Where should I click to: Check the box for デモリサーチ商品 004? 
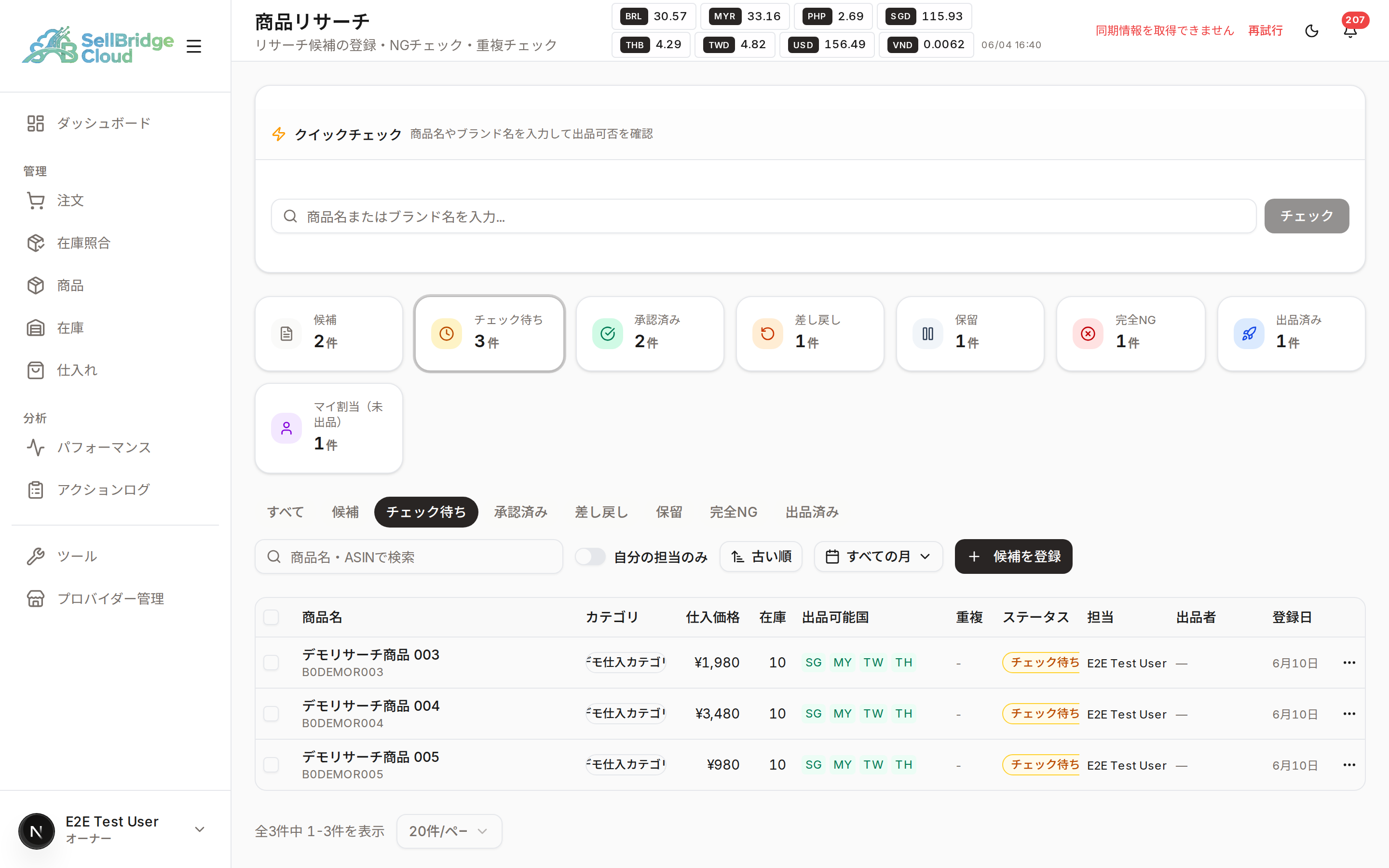click(271, 714)
